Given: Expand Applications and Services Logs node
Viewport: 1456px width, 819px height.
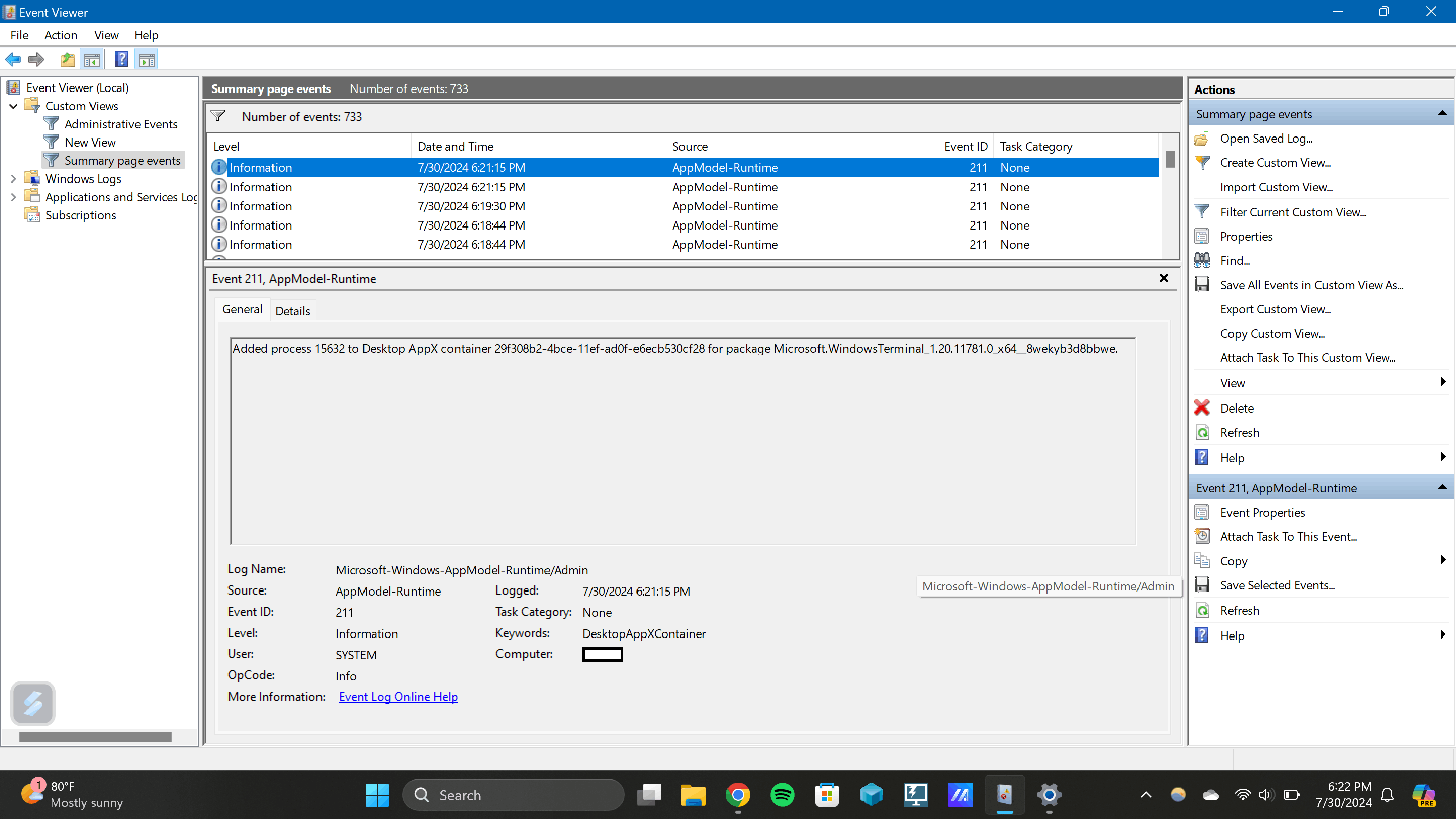Looking at the screenshot, I should click(14, 197).
